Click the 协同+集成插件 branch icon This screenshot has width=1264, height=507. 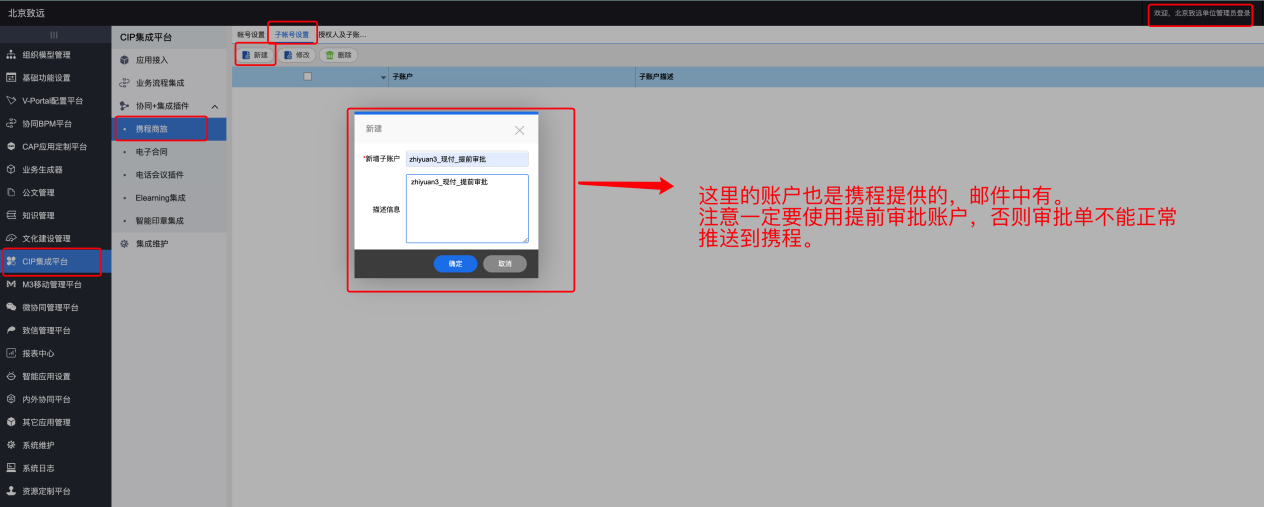tap(124, 106)
